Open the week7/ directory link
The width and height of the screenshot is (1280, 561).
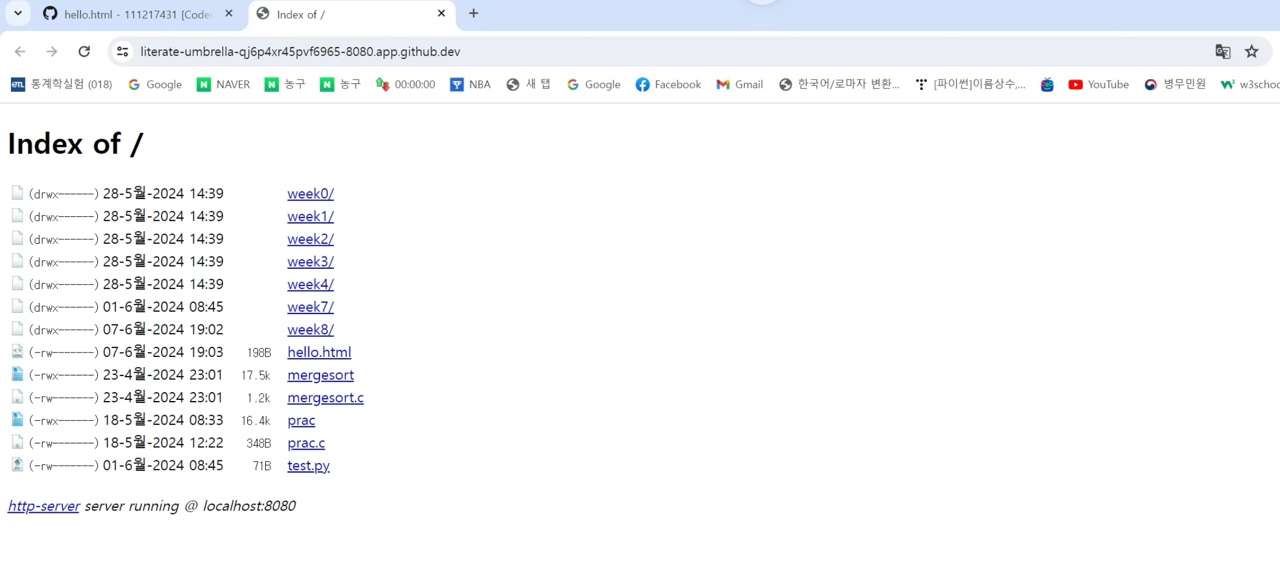point(310,307)
